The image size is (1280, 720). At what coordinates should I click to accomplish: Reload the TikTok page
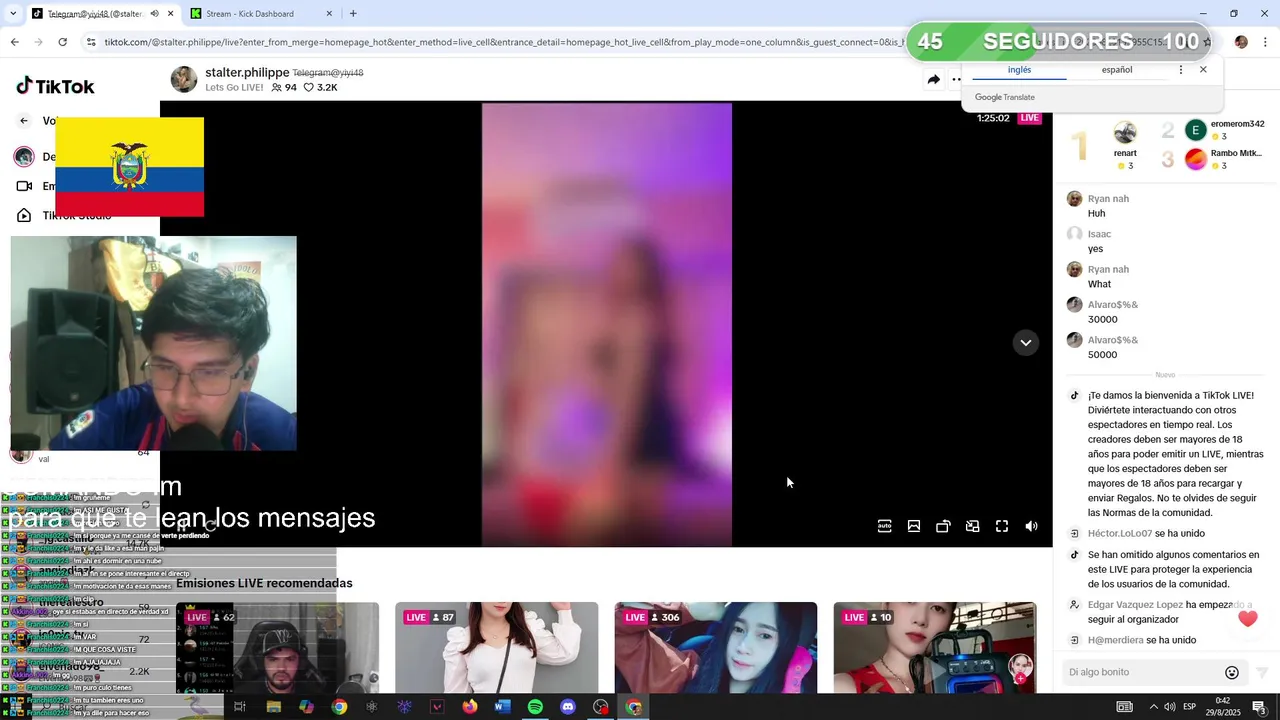pyautogui.click(x=62, y=42)
